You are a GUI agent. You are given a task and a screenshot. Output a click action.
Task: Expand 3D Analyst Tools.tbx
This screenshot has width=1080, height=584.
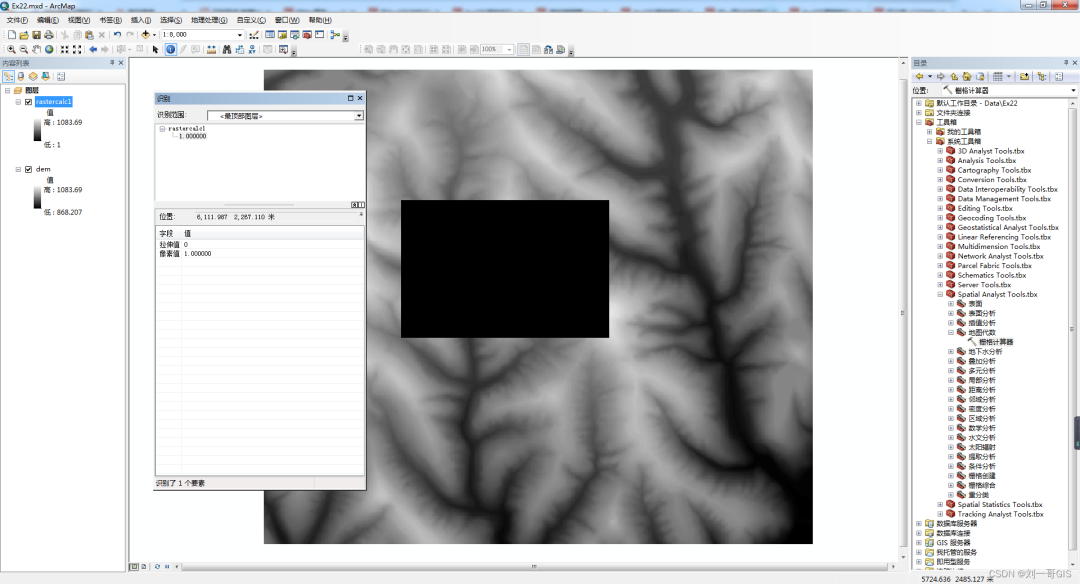click(x=940, y=151)
